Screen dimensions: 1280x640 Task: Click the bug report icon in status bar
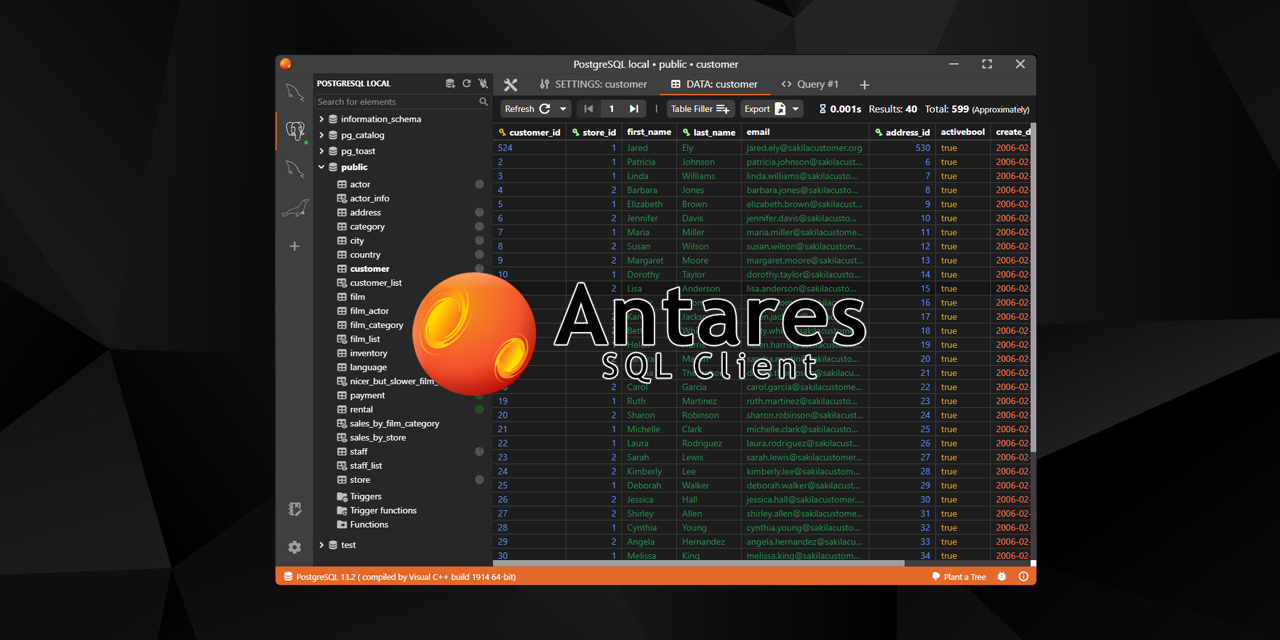click(x=1002, y=577)
